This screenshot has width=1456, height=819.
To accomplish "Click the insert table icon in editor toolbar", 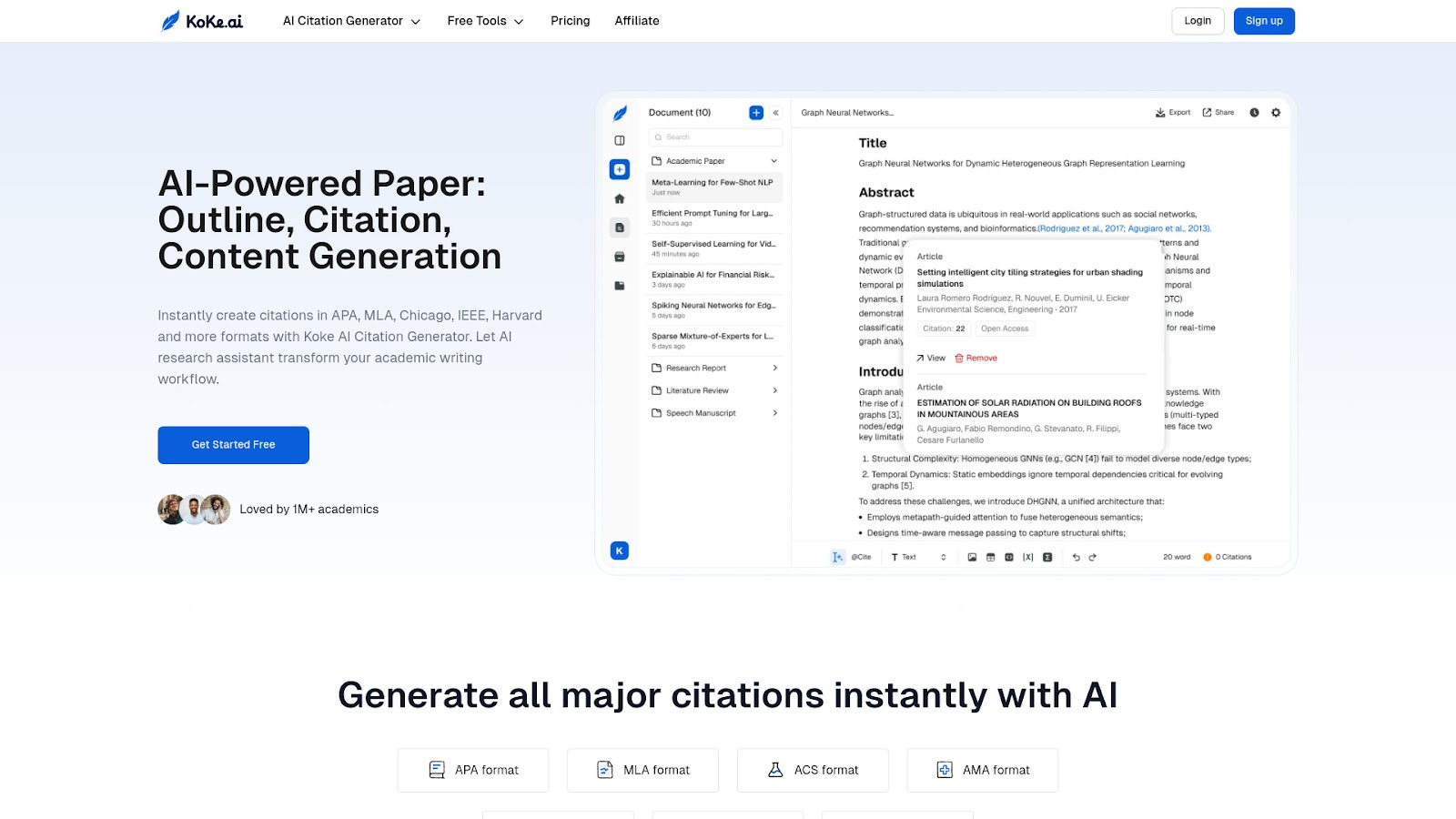I will click(990, 557).
